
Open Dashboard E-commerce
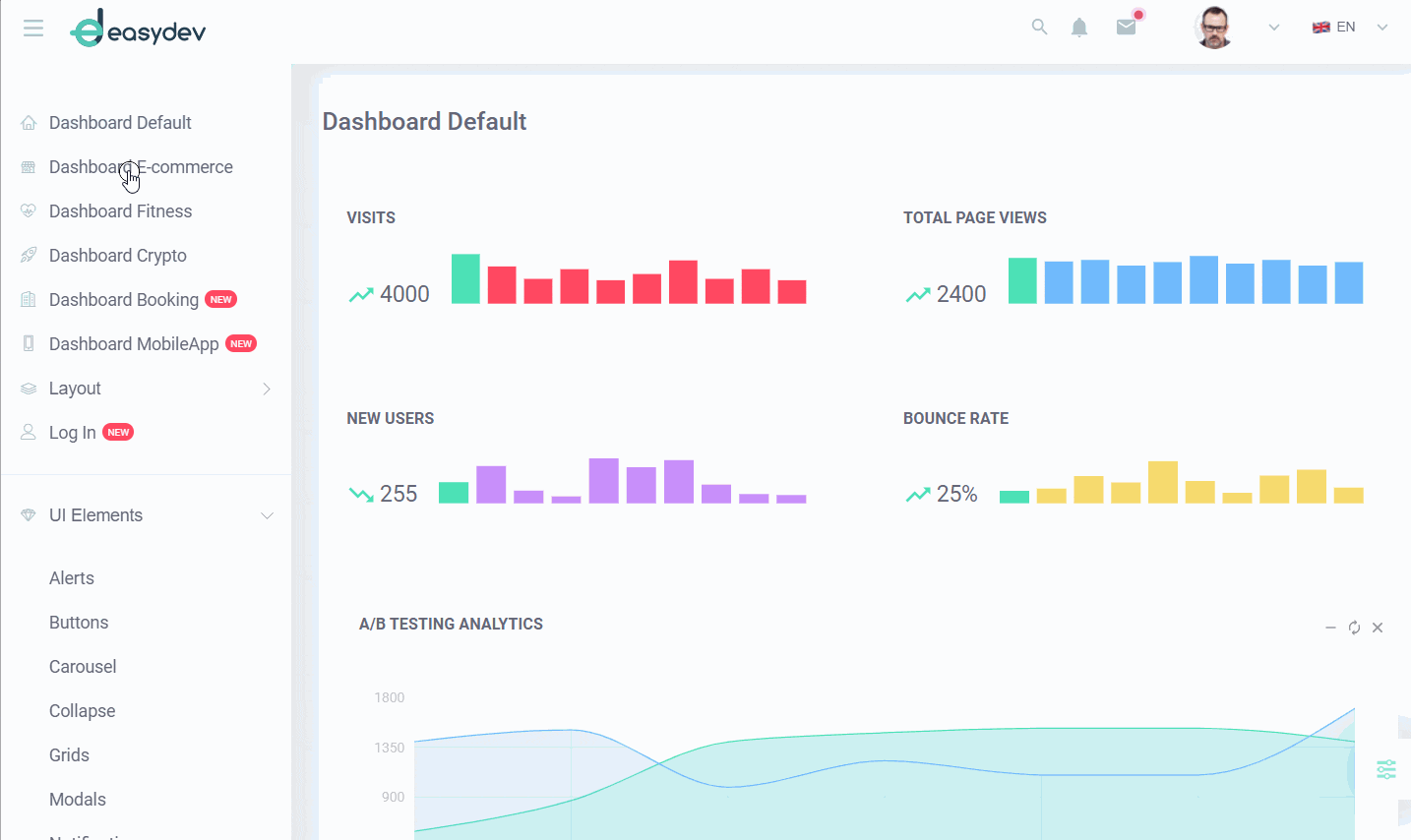(x=141, y=167)
